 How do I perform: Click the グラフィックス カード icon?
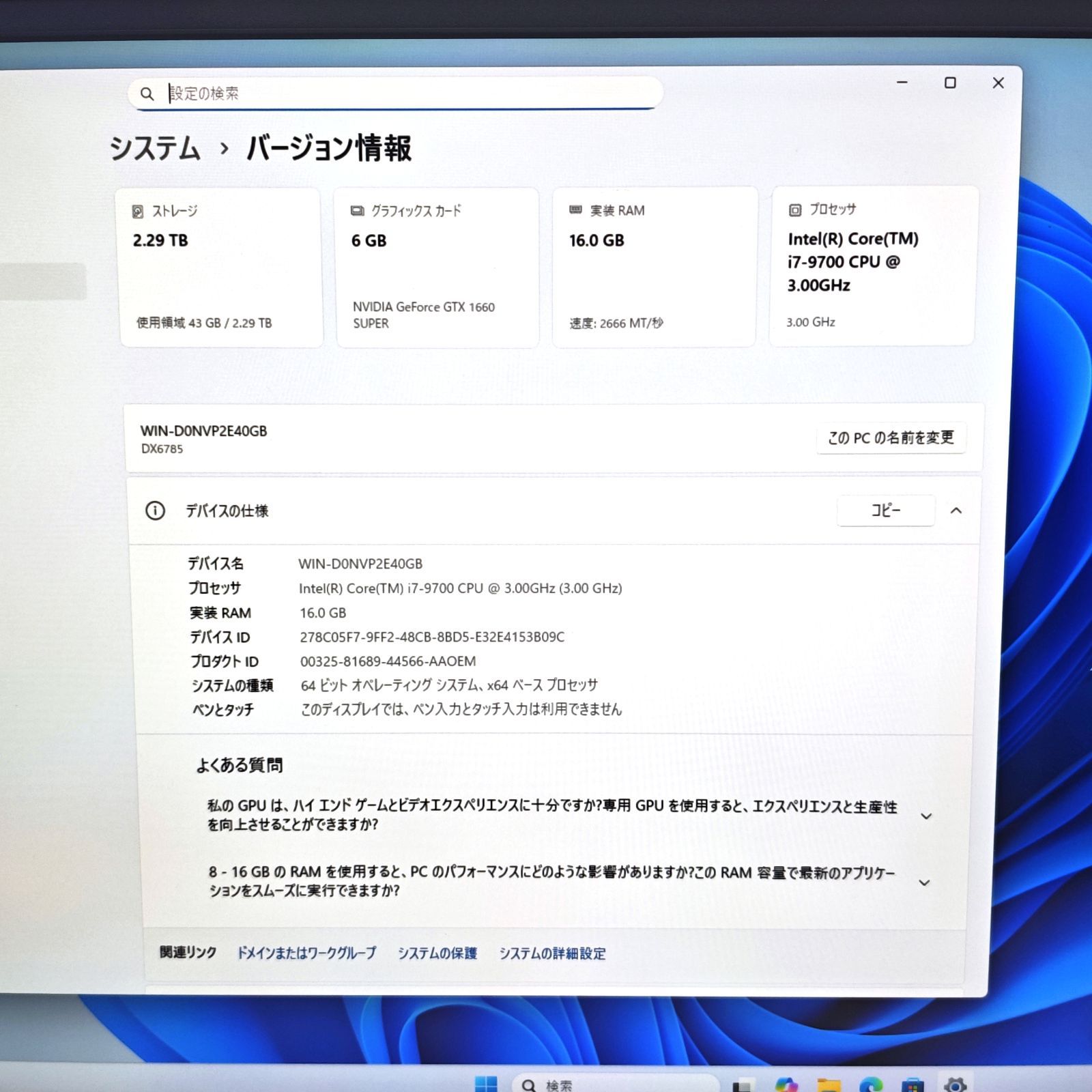click(357, 211)
